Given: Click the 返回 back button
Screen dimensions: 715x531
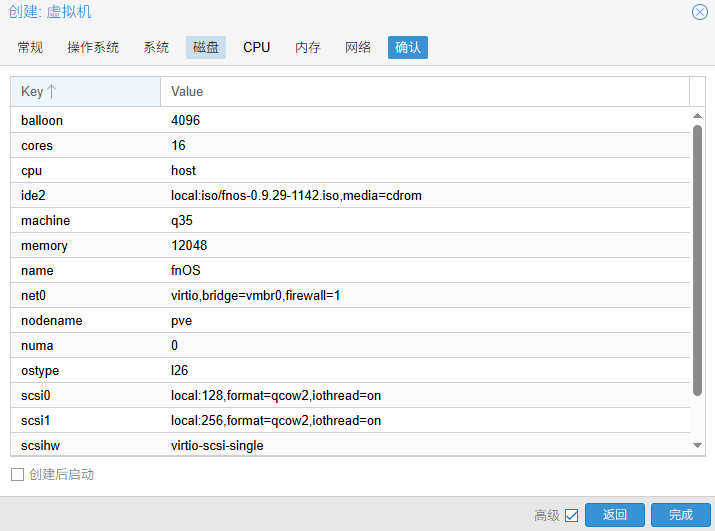Looking at the screenshot, I should pyautogui.click(x=615, y=515).
